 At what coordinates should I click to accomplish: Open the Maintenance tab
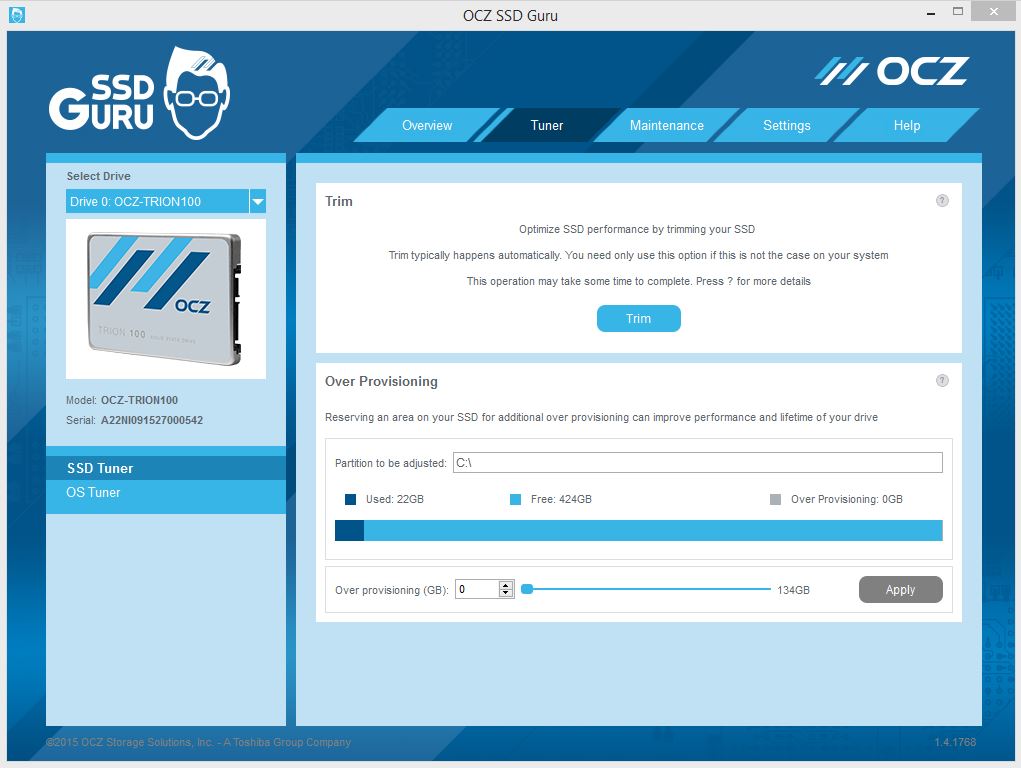(x=666, y=125)
